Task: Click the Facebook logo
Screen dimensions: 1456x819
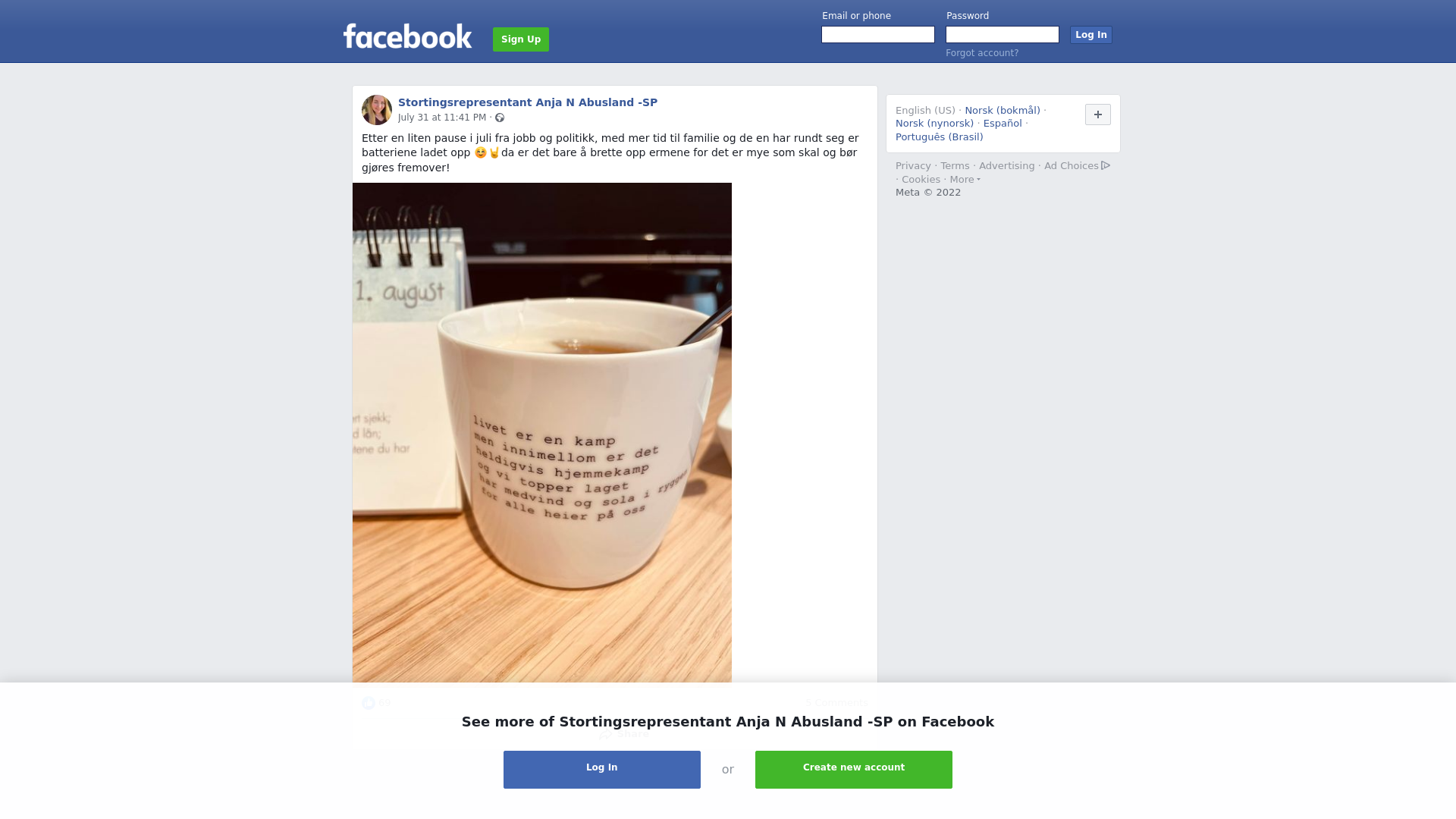Action: pos(407,36)
